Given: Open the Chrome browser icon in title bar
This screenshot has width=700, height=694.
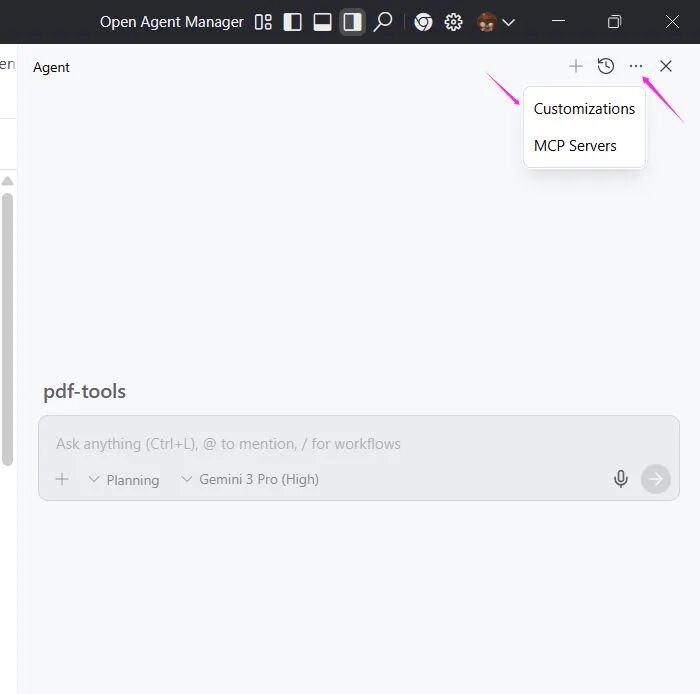Looking at the screenshot, I should click(x=423, y=22).
